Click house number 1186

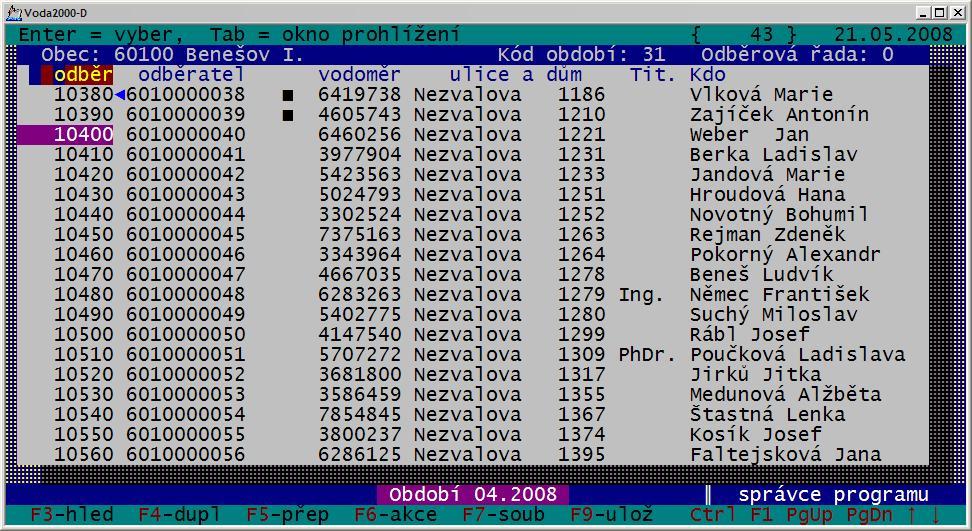point(581,95)
